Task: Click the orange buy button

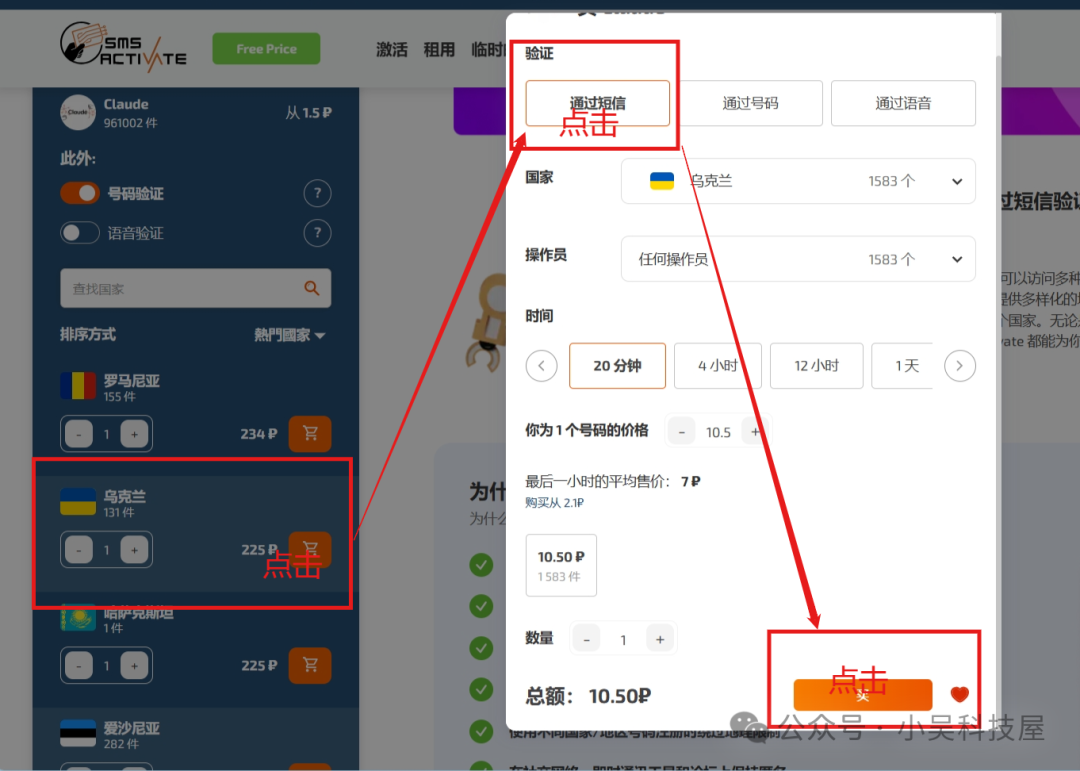Action: pos(862,695)
